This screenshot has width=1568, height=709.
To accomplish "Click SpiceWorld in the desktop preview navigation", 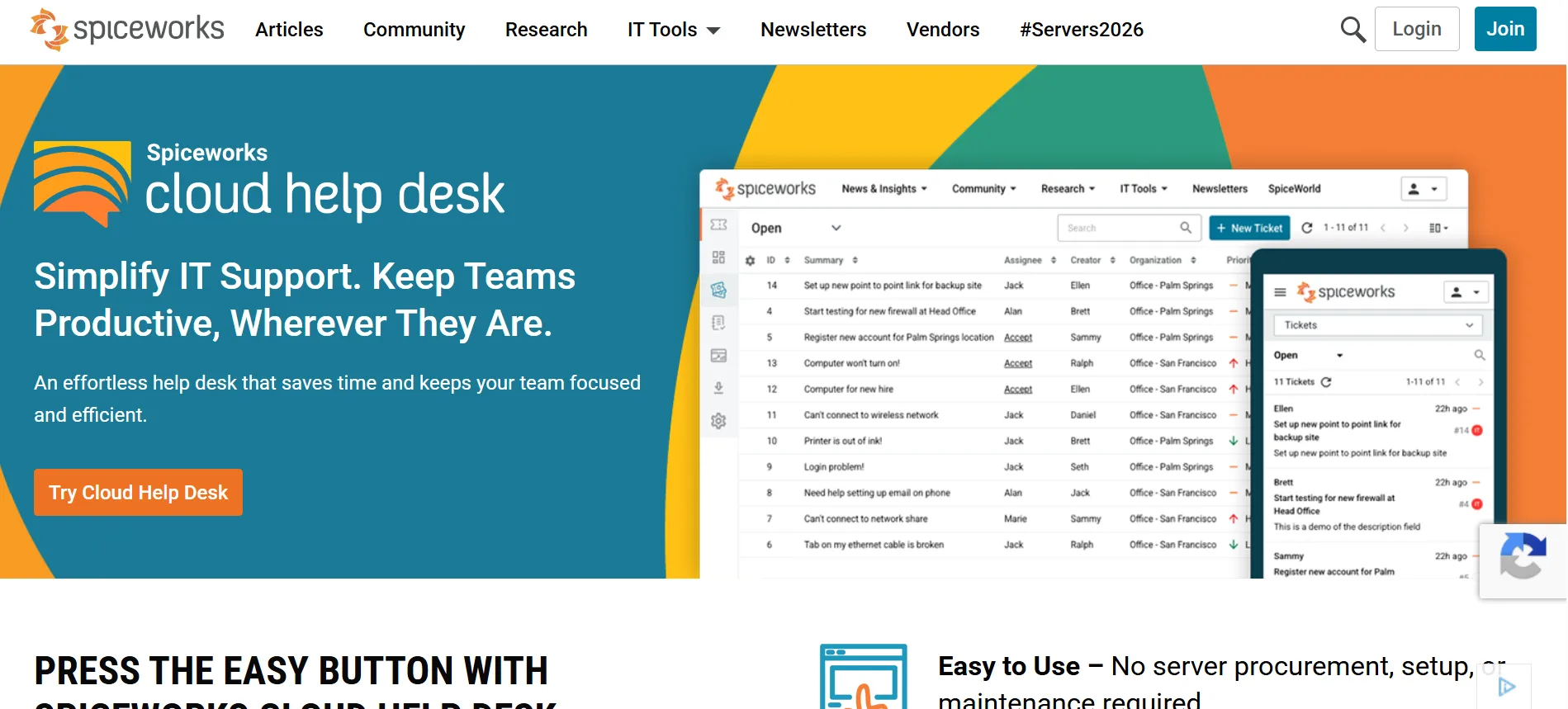I will tap(1294, 189).
